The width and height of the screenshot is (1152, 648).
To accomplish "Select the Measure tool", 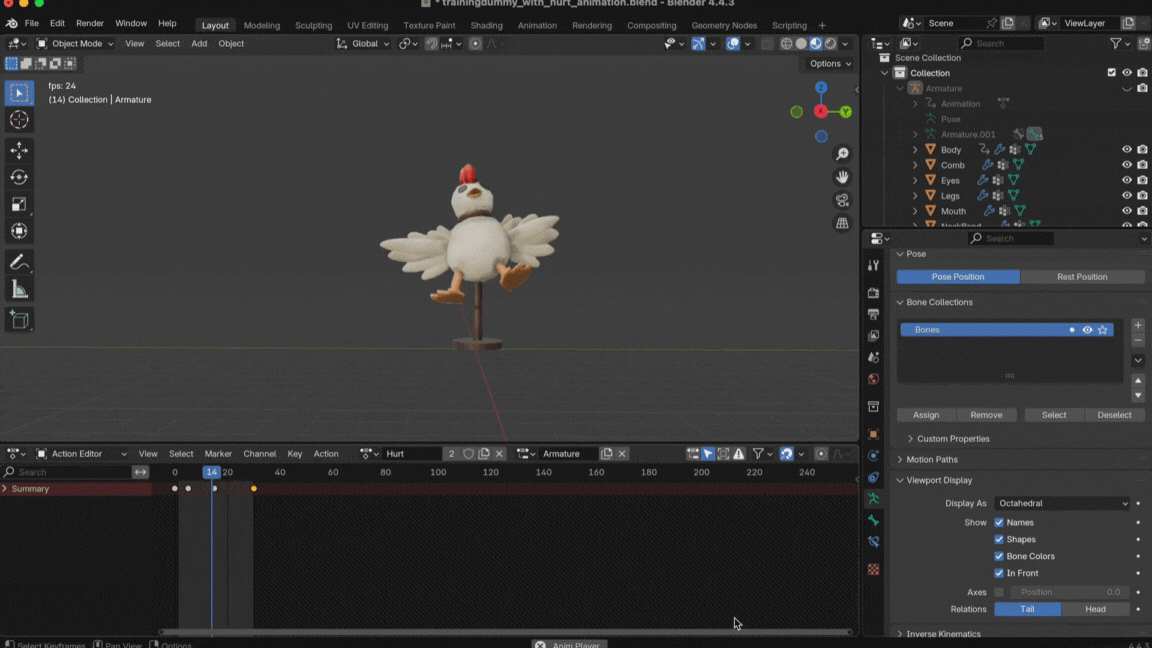I will tap(19, 289).
